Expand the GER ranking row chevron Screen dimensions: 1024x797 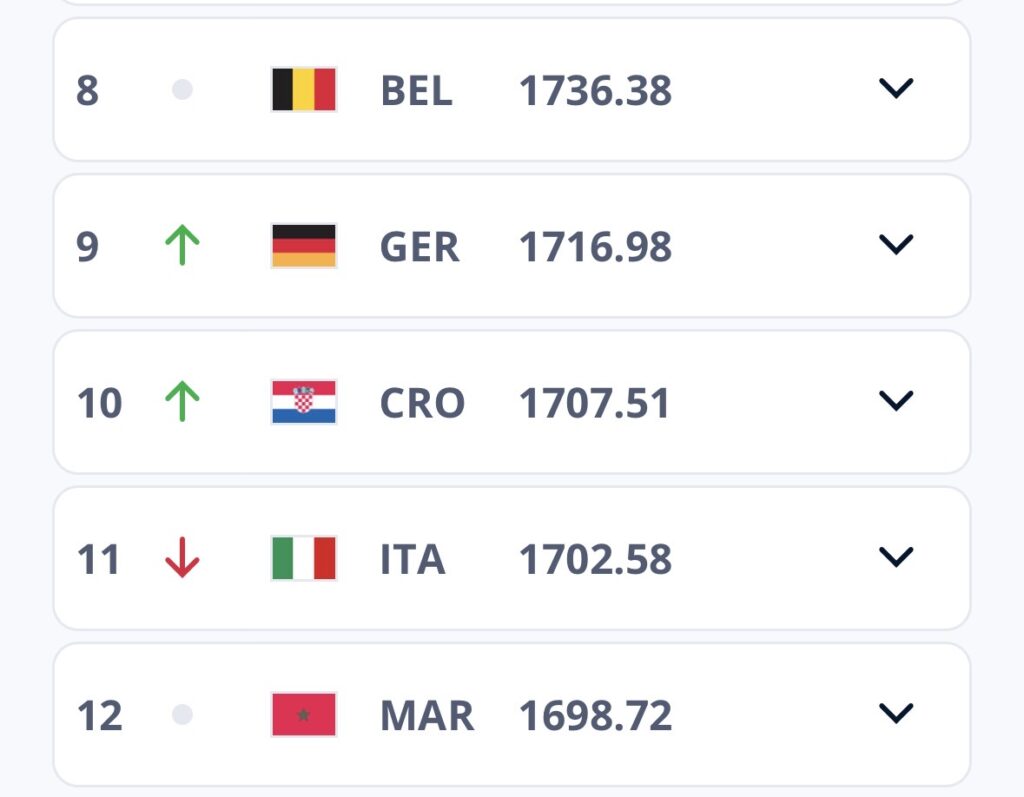coord(896,244)
